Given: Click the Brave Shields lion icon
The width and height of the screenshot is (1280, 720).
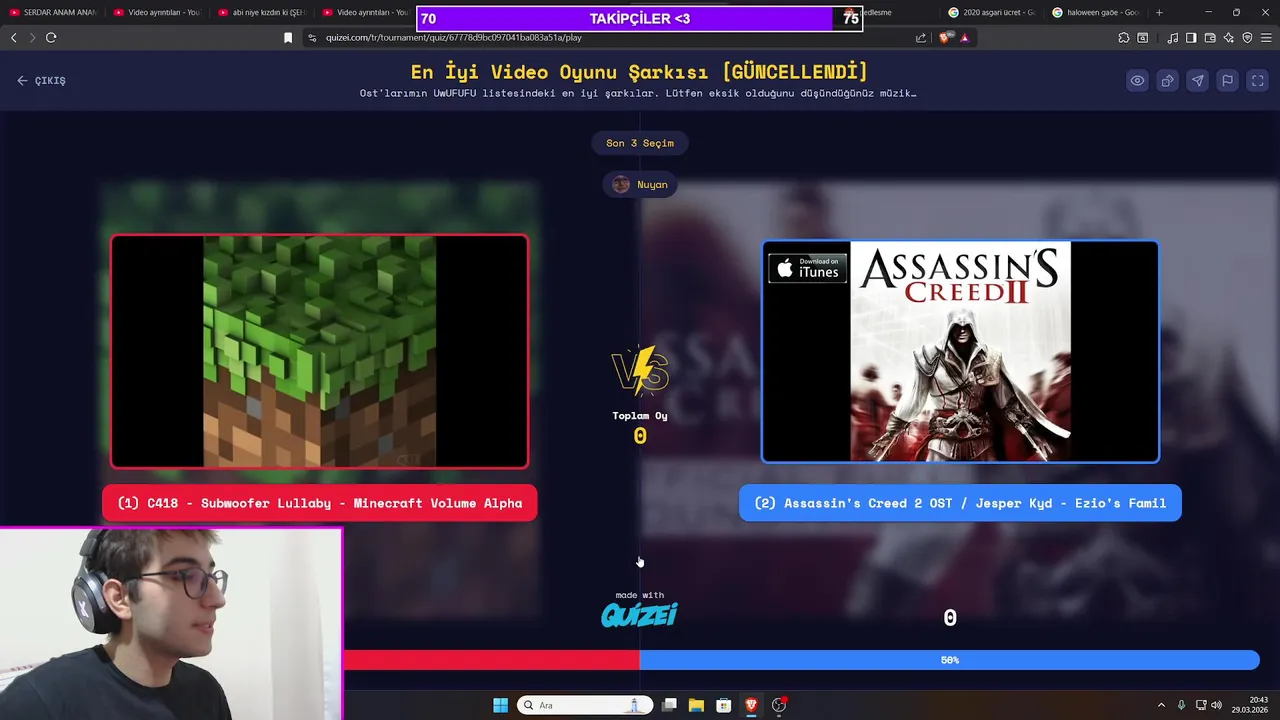Looking at the screenshot, I should point(946,37).
